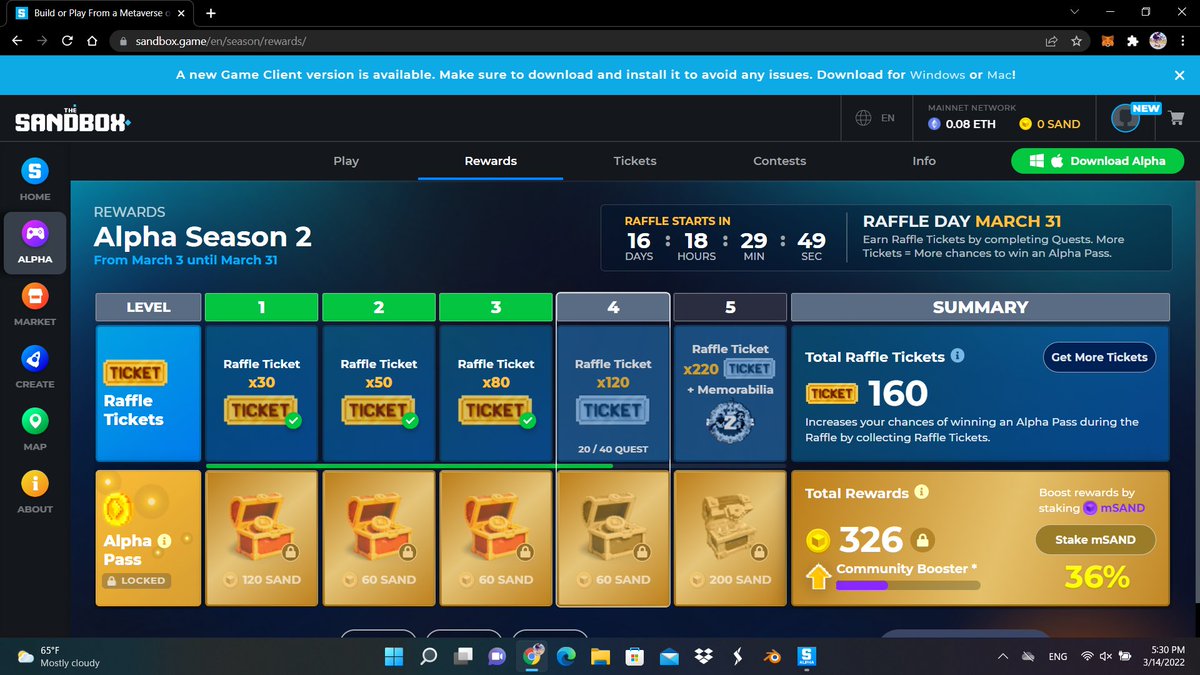This screenshot has width=1200, height=675.
Task: Click the Mac download link in banner
Action: (x=999, y=75)
